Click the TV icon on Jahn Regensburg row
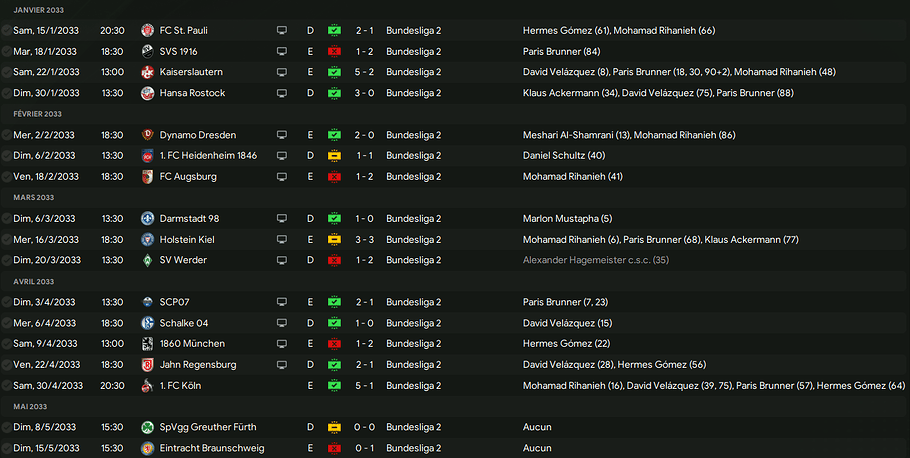Screen dimensions: 910x458 click(283, 364)
